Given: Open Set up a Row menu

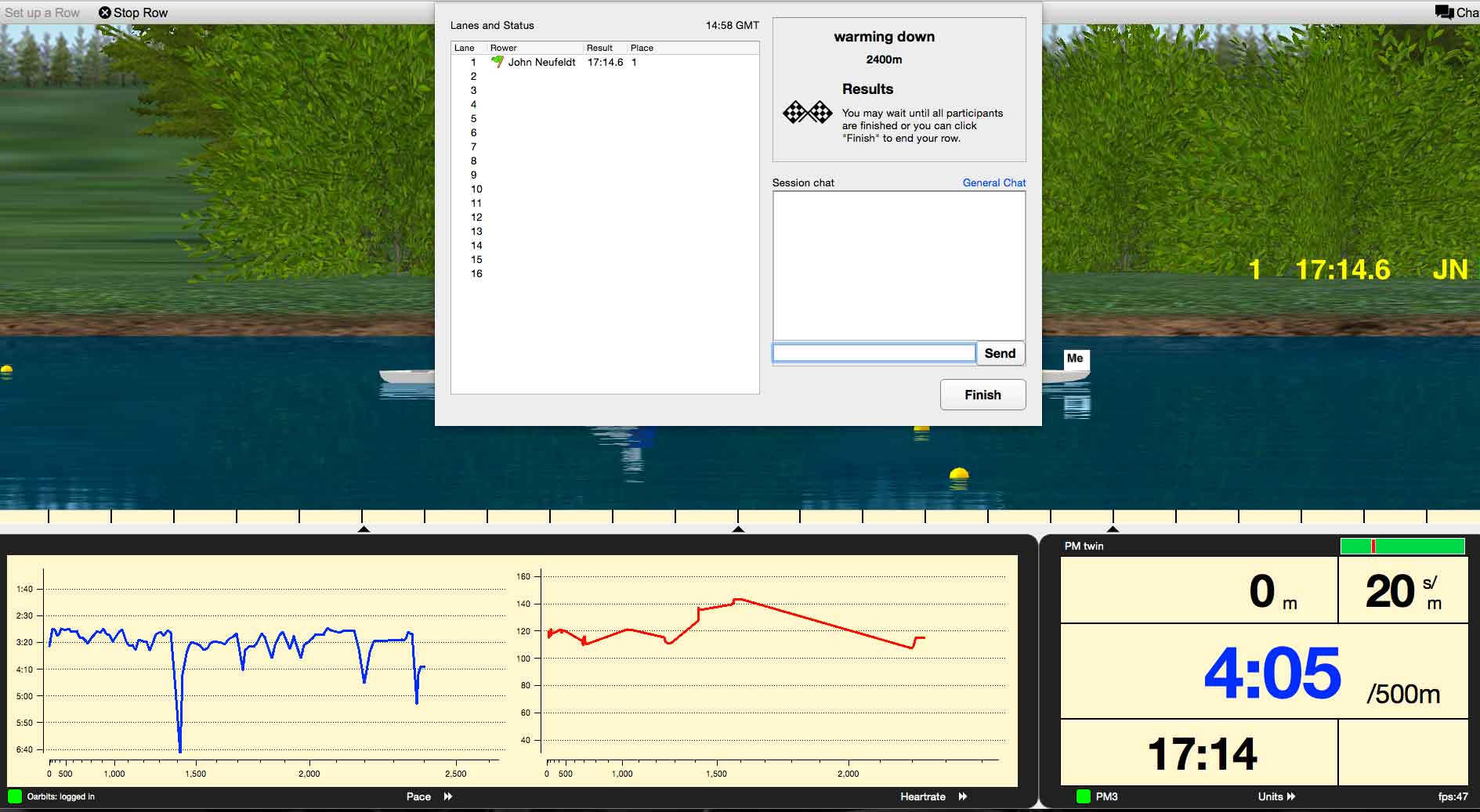Looking at the screenshot, I should [42, 13].
